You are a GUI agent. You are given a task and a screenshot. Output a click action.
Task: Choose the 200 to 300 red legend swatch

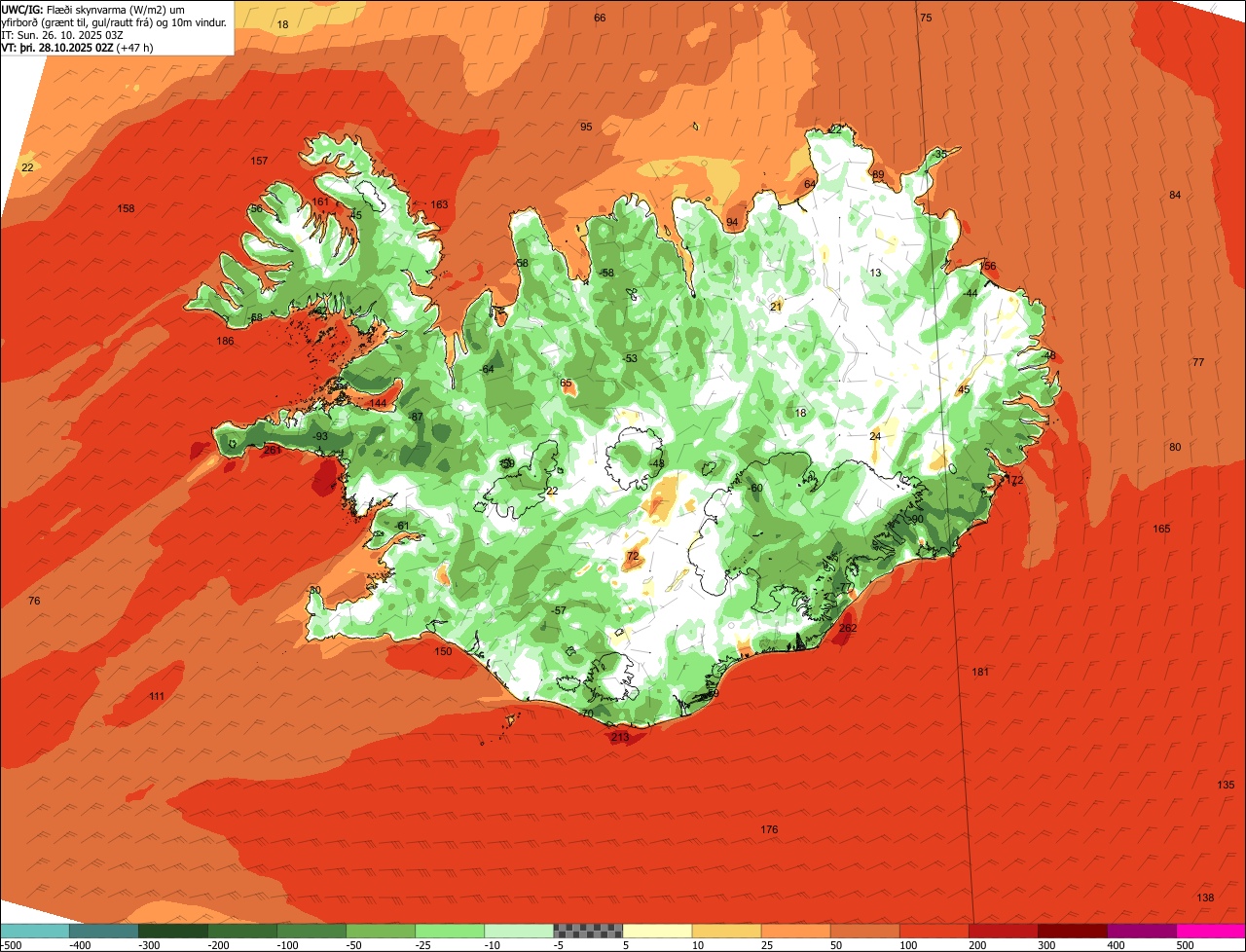(1003, 931)
